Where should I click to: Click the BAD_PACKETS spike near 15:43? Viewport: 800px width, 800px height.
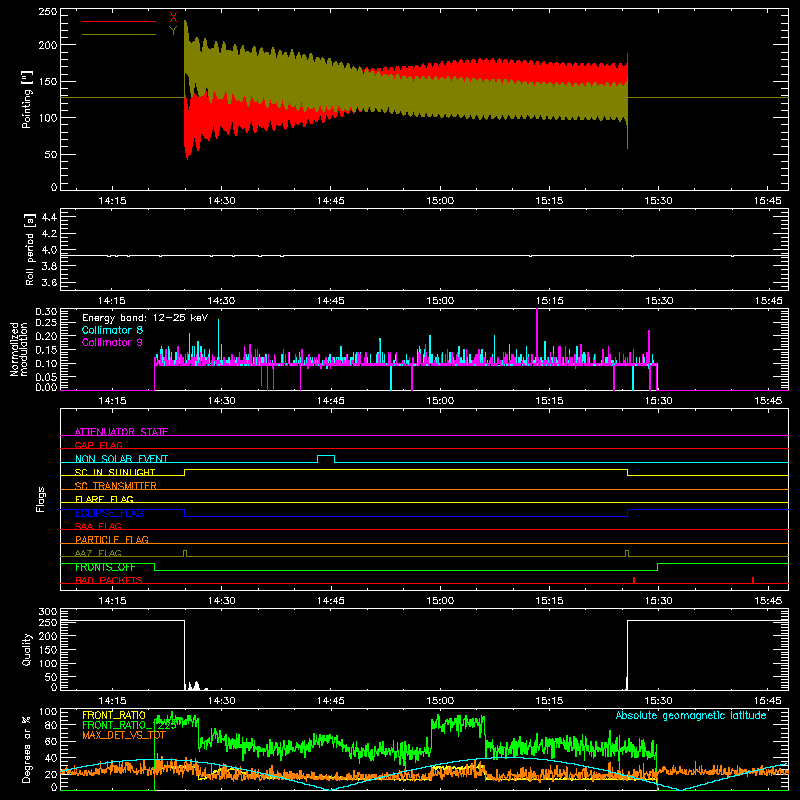pos(753,580)
